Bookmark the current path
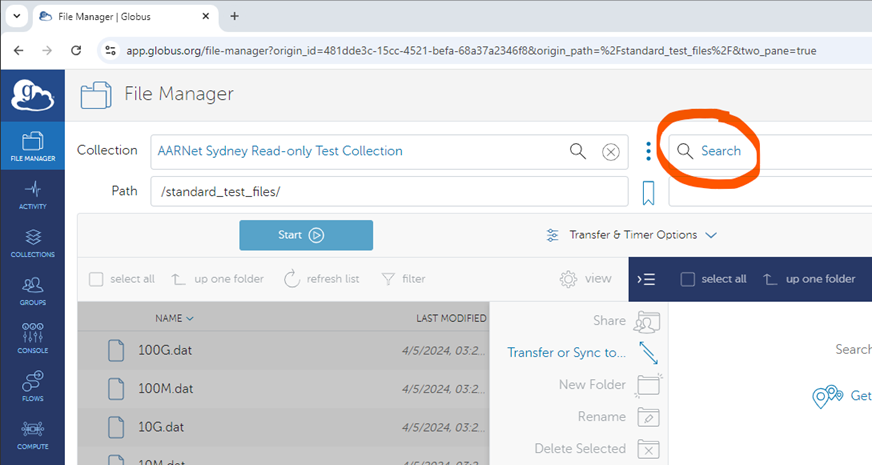872x465 pixels. coord(648,193)
